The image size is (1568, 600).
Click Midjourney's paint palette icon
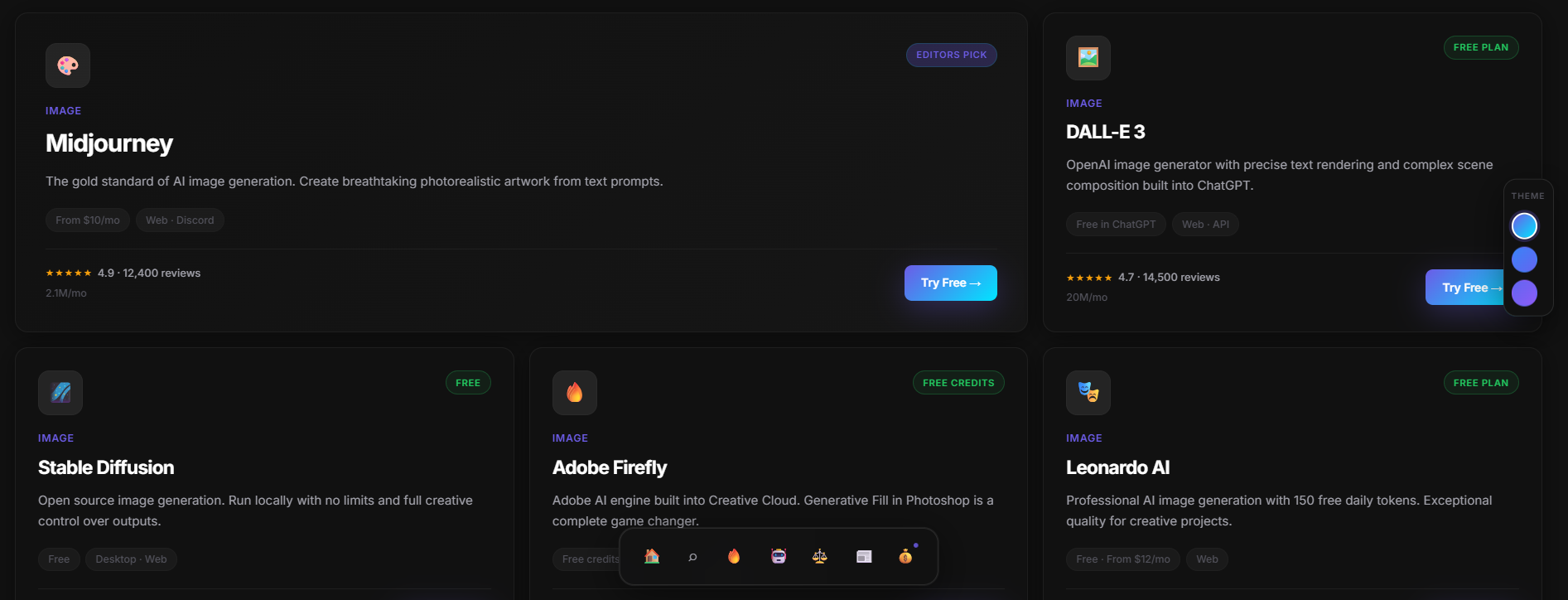tap(68, 65)
